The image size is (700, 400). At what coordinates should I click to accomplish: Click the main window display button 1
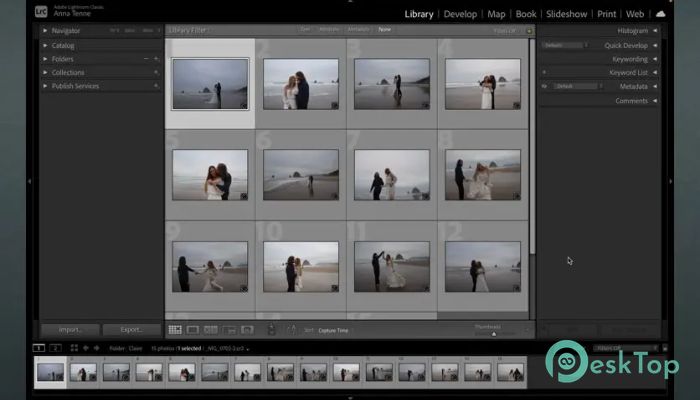click(39, 348)
